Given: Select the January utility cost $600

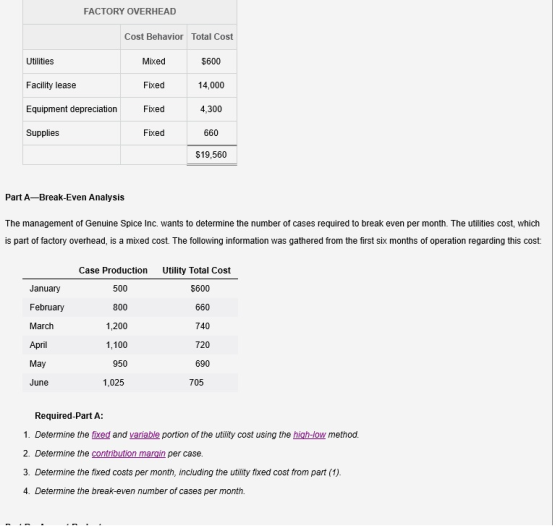Looking at the screenshot, I should coord(200,289).
